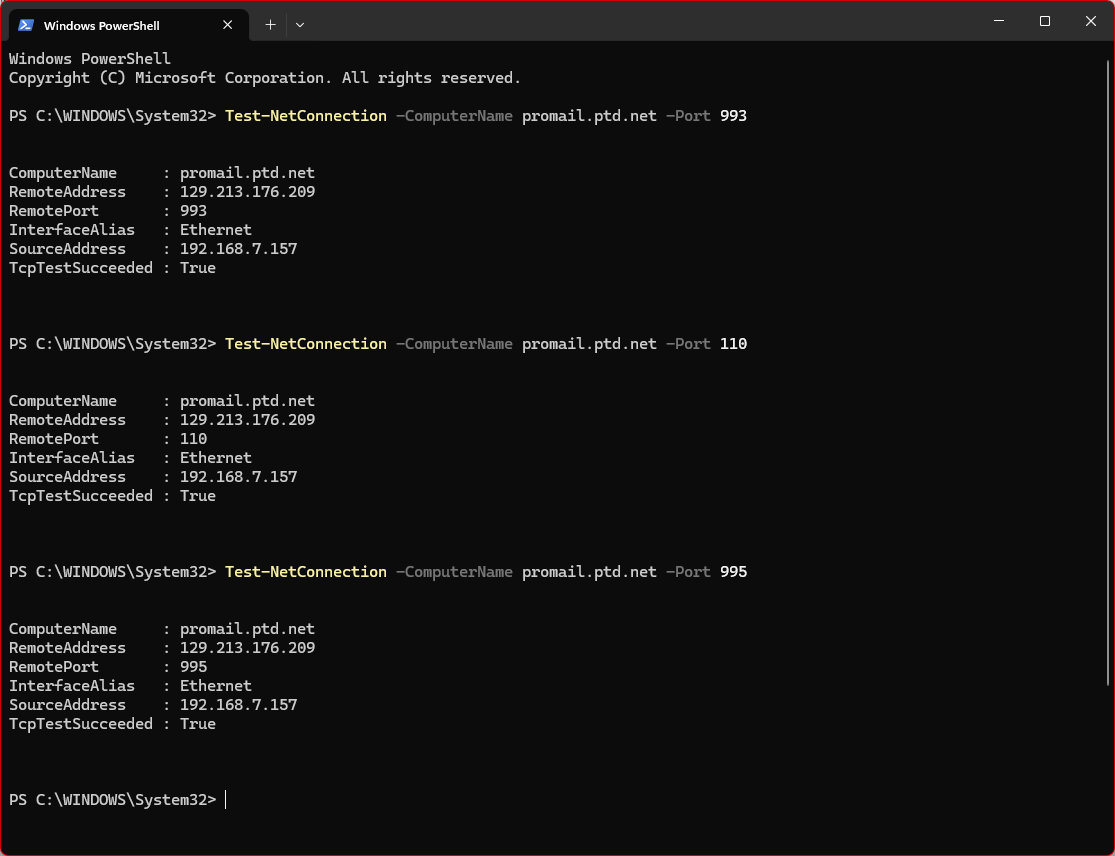Image resolution: width=1115 pixels, height=856 pixels.
Task: Click ComputerName value in port 995 results
Action: (247, 630)
